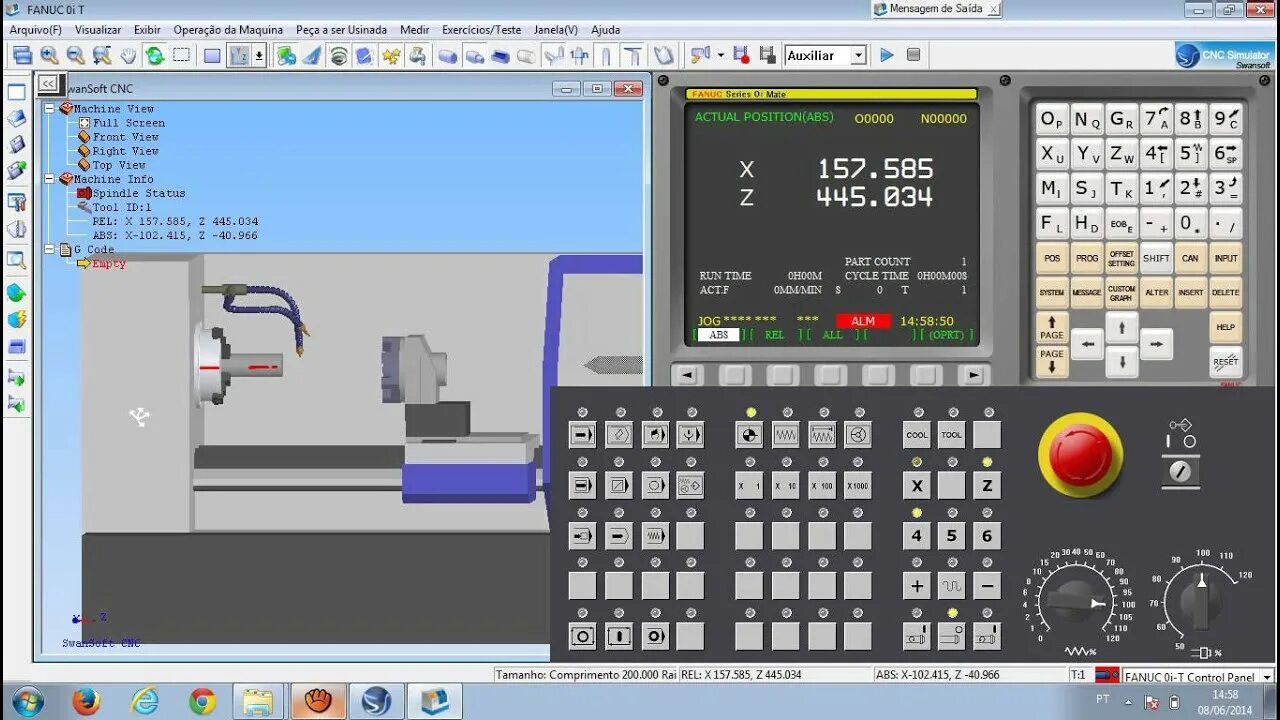Select the X 1 increment button
The width and height of the screenshot is (1280, 720).
[750, 486]
